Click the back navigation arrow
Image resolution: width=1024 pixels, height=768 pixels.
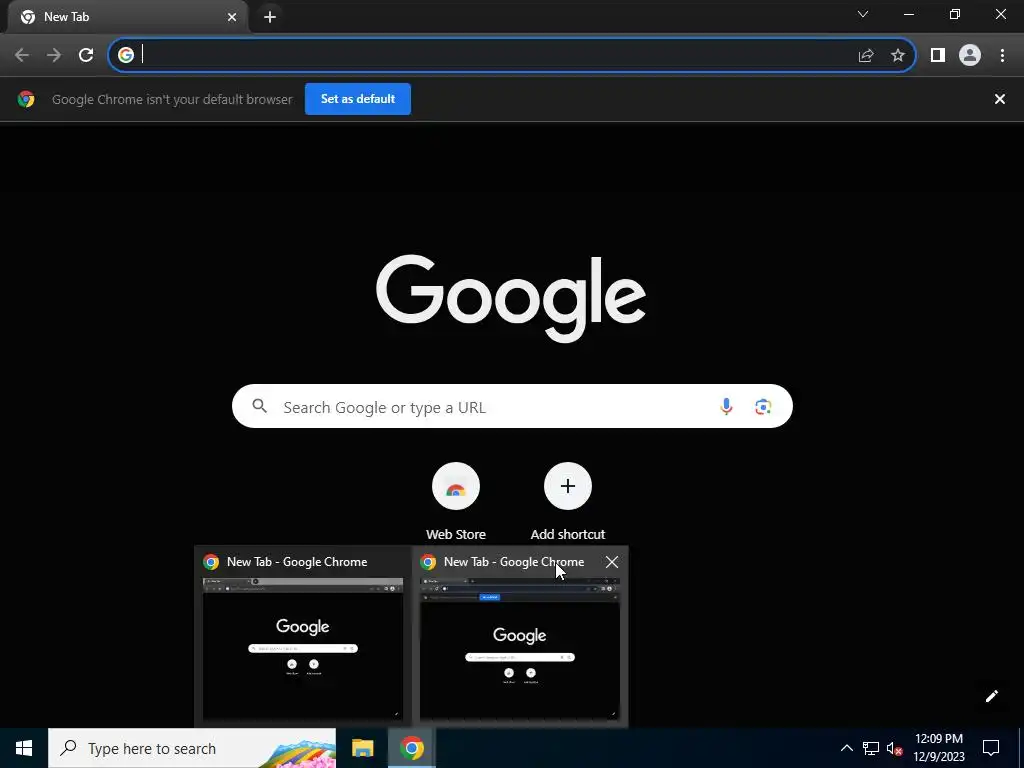22,56
